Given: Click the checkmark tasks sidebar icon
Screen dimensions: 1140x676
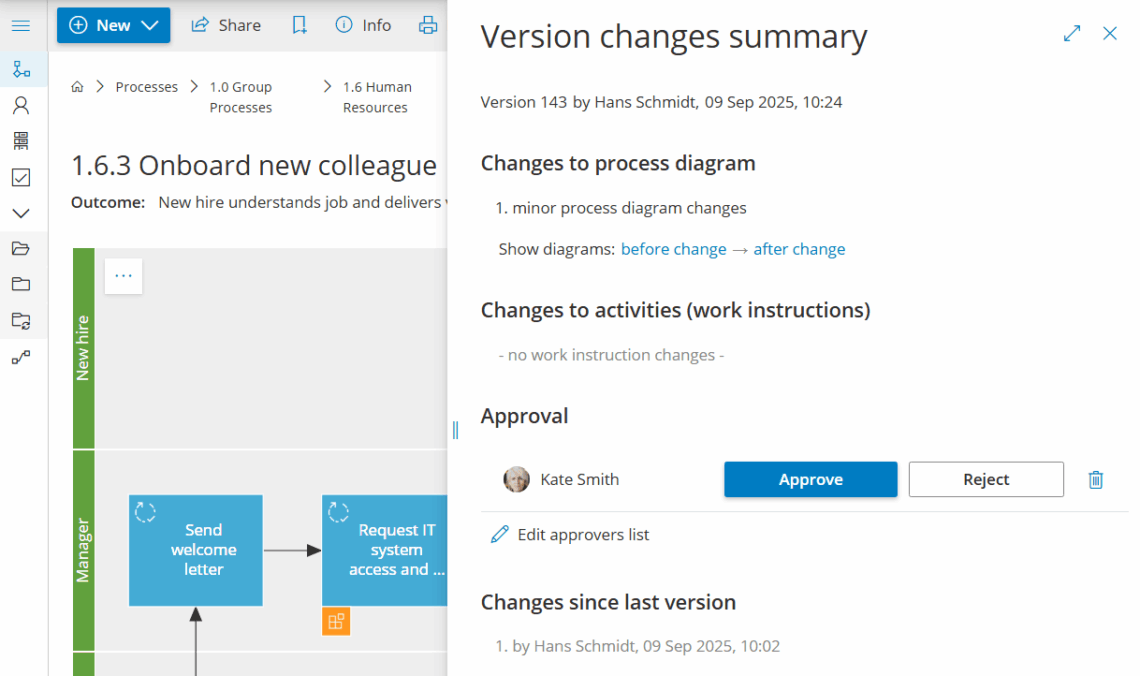Looking at the screenshot, I should click(21, 177).
